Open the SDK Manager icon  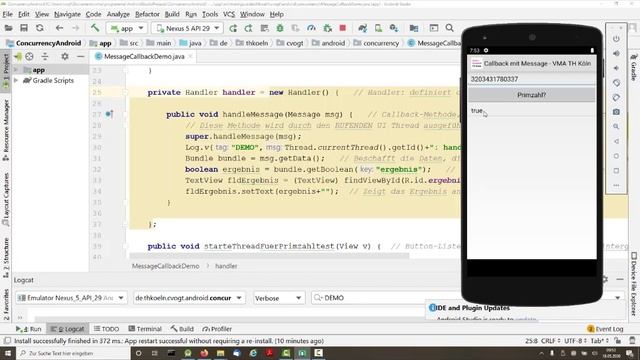pos(394,28)
